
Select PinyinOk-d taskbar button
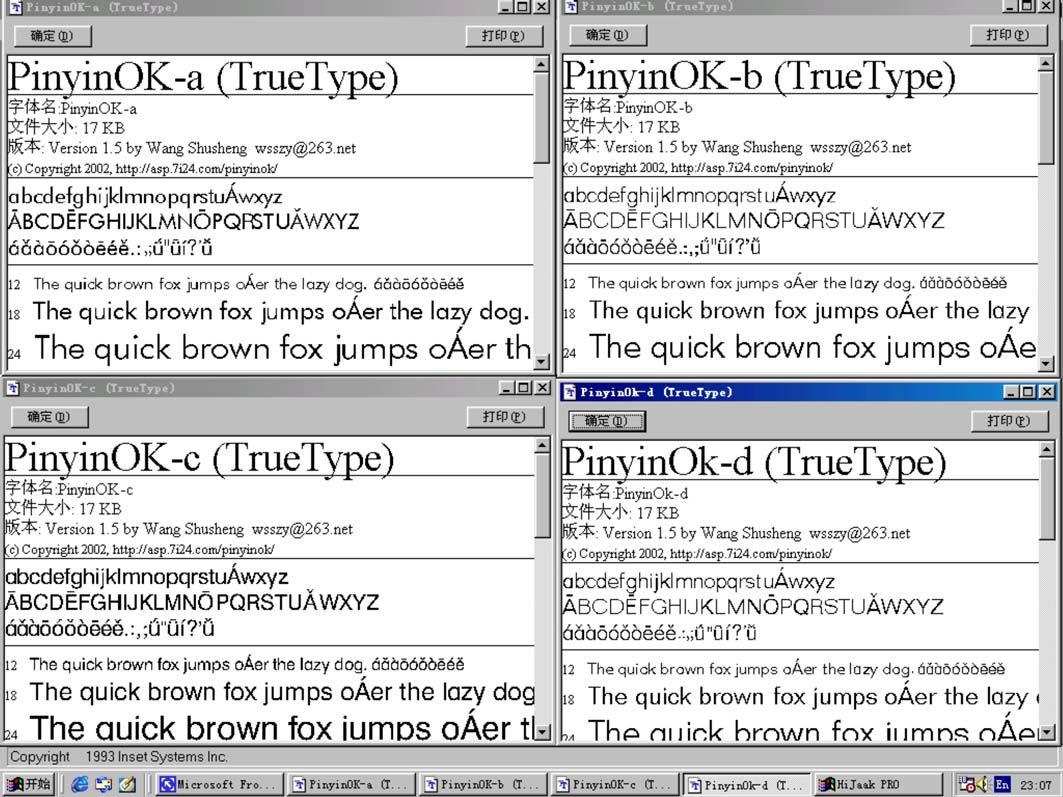click(x=746, y=784)
